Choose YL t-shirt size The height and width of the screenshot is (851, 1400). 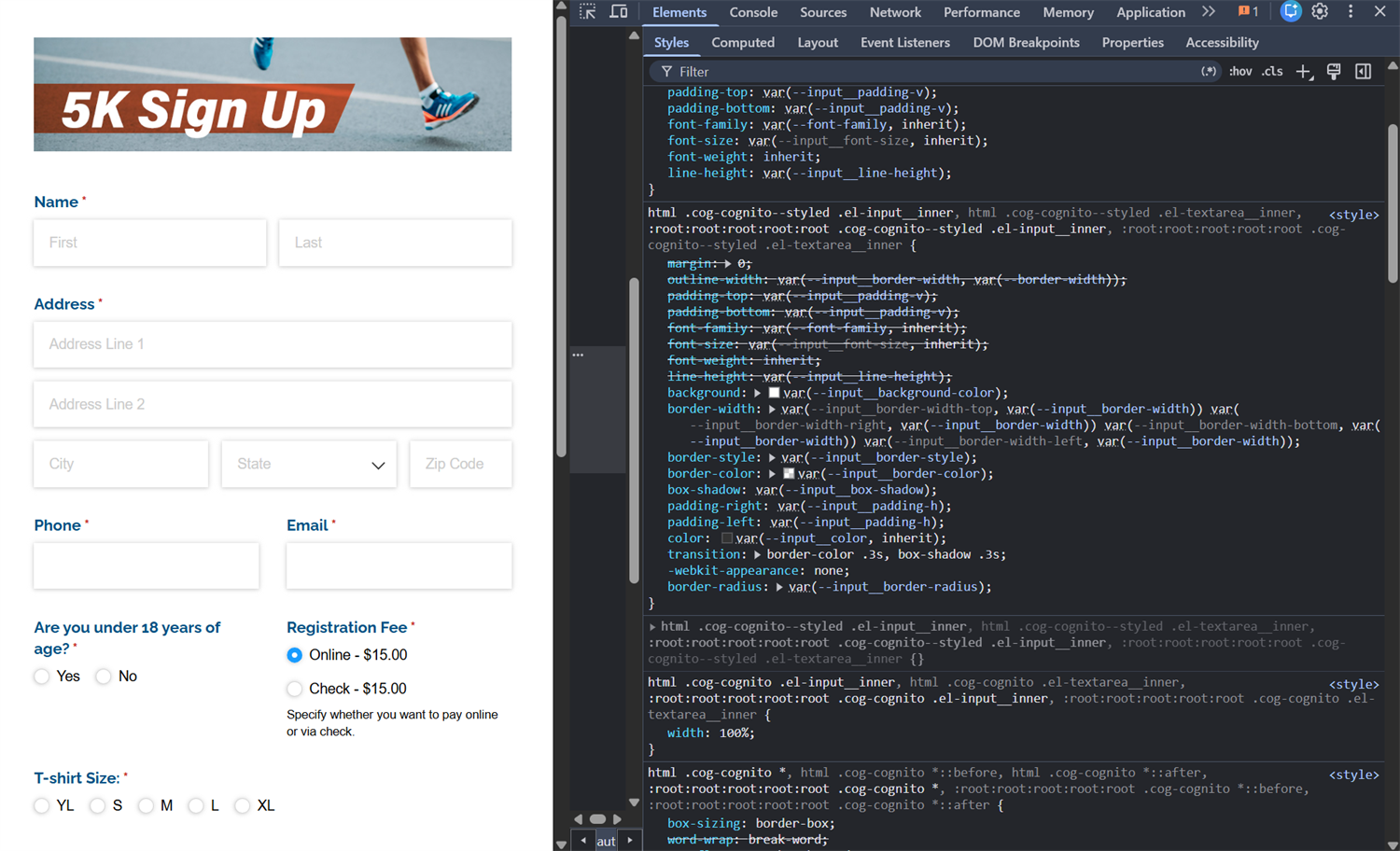(42, 805)
